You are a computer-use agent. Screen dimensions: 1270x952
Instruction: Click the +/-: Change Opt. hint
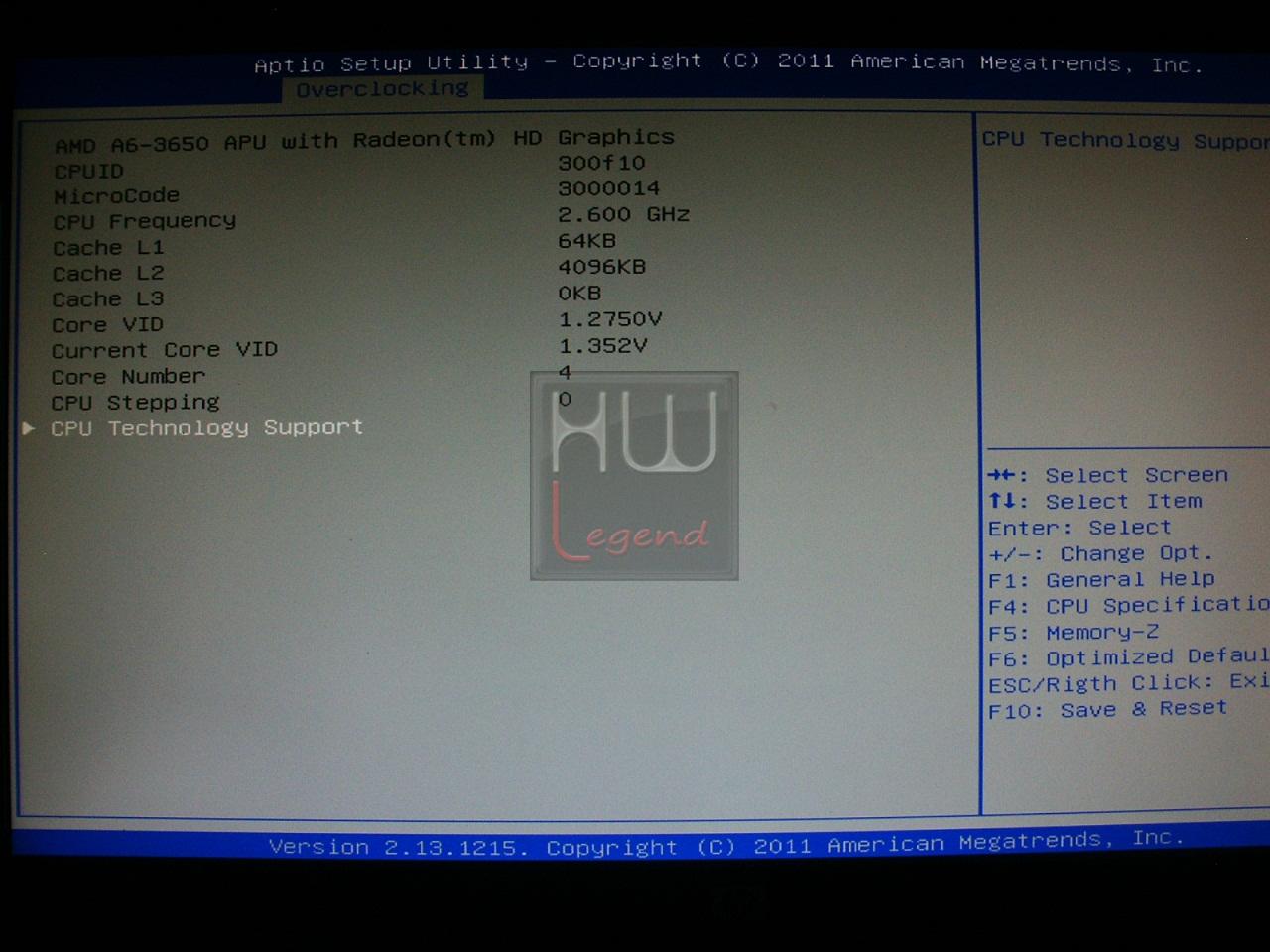coord(1100,553)
